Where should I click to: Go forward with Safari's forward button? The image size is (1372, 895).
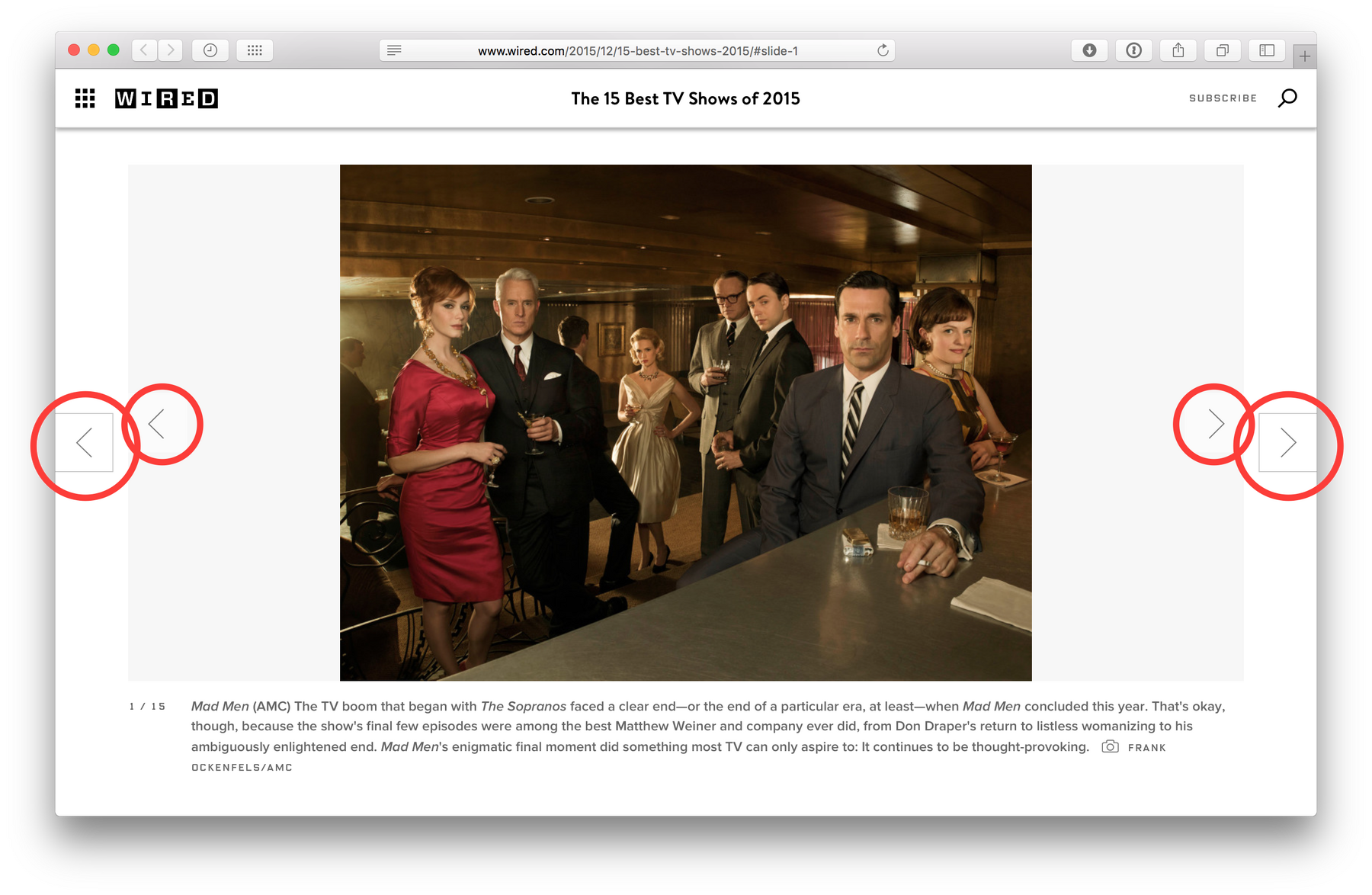pyautogui.click(x=171, y=50)
